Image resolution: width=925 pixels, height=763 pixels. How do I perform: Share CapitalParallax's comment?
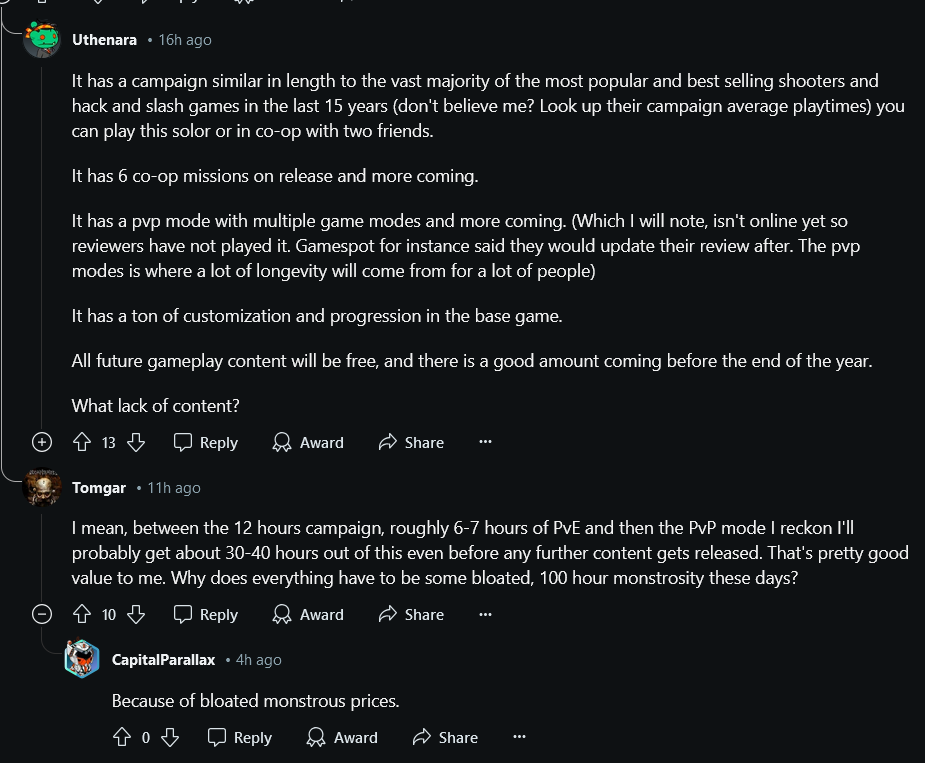[445, 737]
